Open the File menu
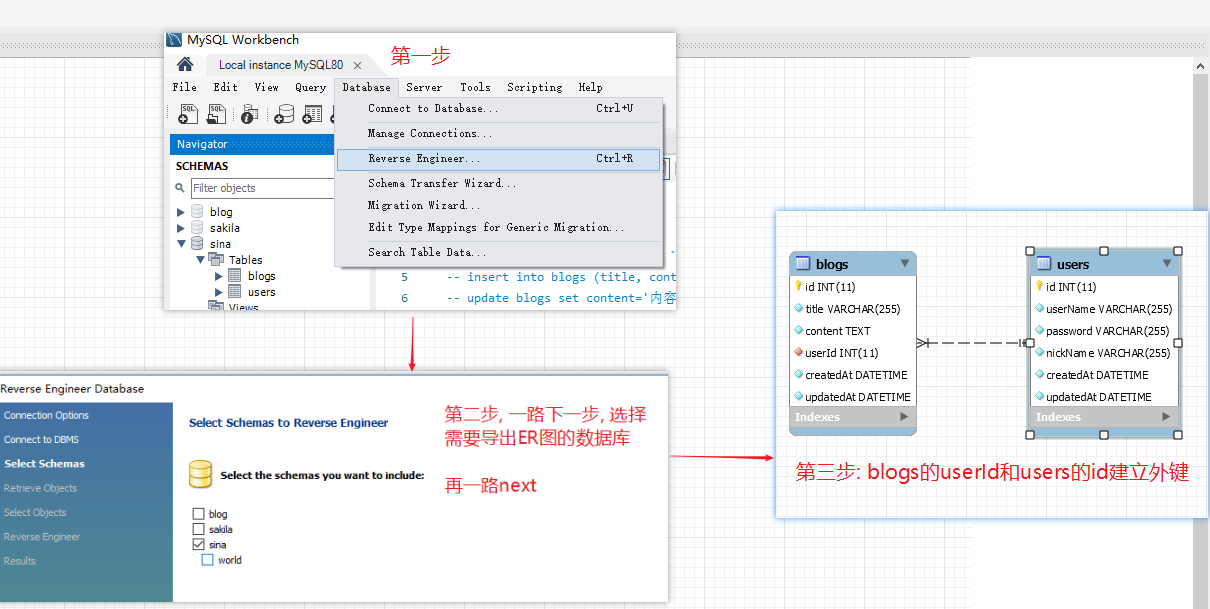Screen dimensions: 1210x609 185,87
